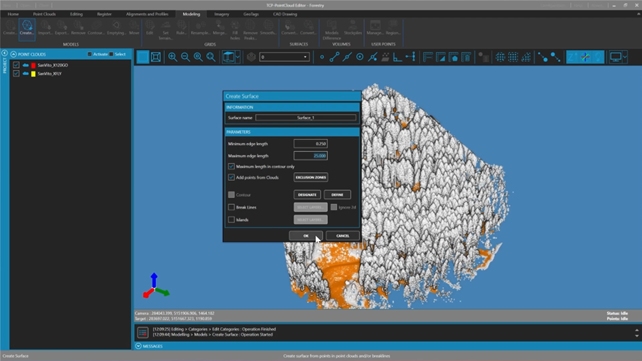The height and width of the screenshot is (361, 642).
Task: Click the Manage user points icon
Action: (375, 28)
